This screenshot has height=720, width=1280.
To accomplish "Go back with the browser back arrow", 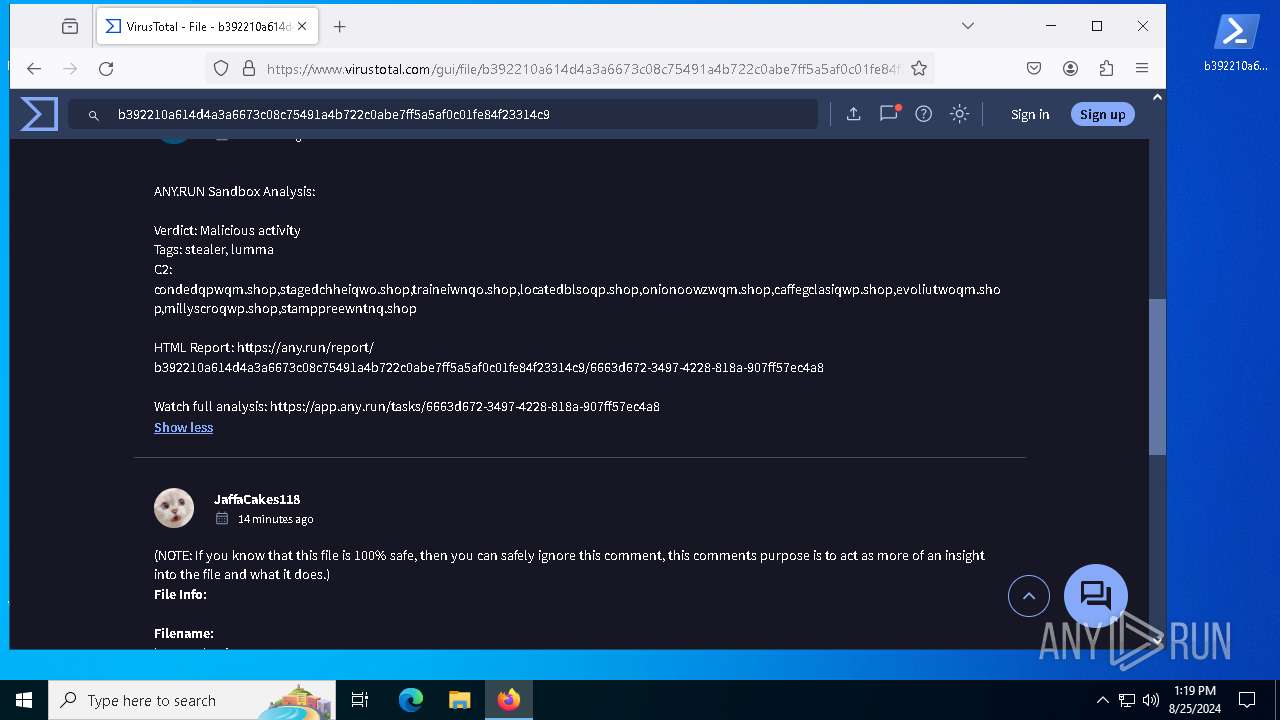I will (x=34, y=68).
